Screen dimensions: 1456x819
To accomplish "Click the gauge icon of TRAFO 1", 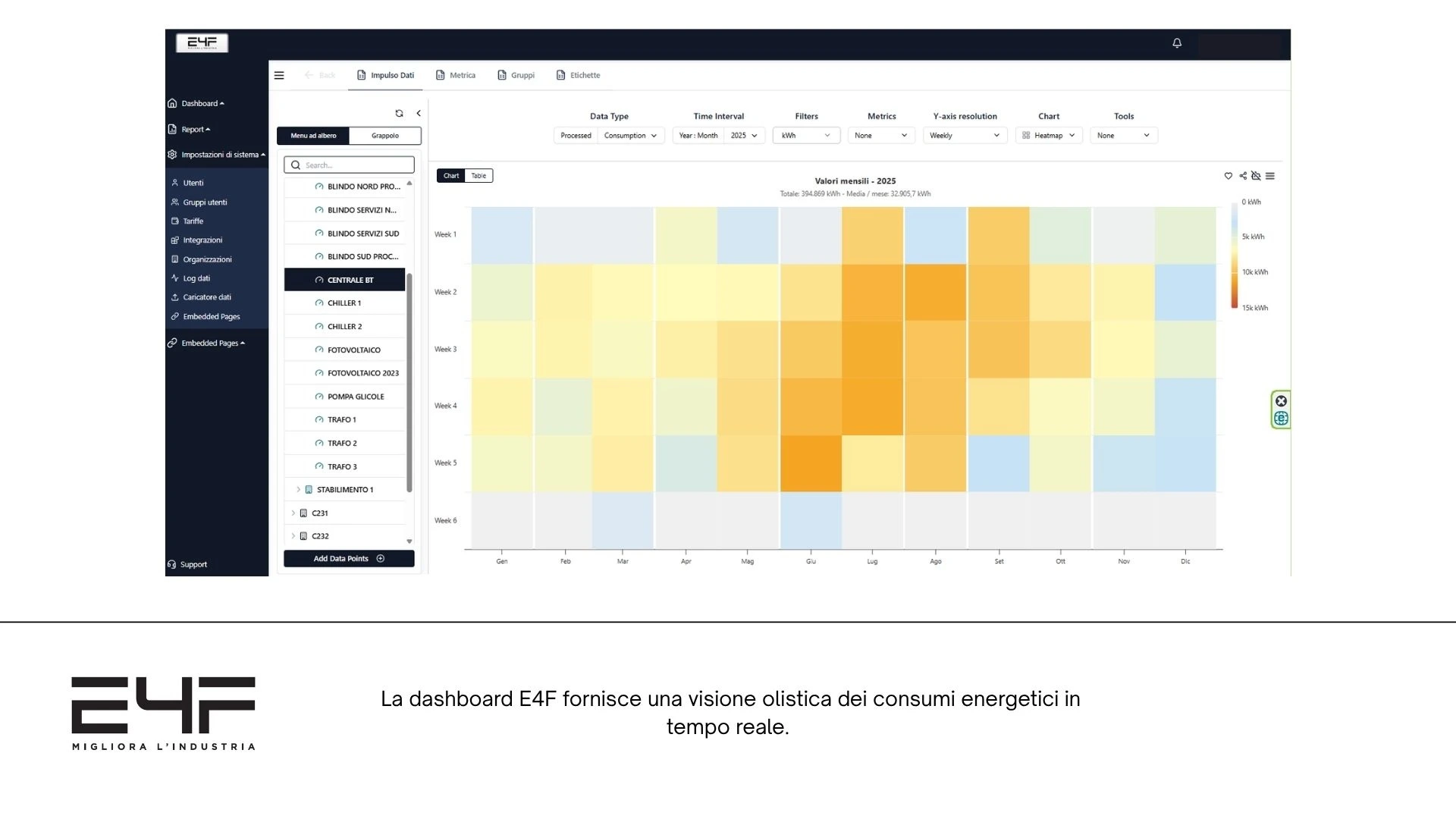I will 319,420.
